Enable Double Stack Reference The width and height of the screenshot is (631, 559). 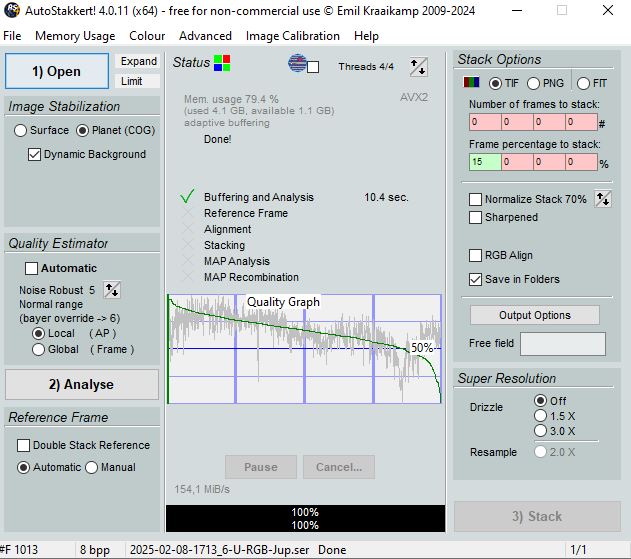(84, 445)
